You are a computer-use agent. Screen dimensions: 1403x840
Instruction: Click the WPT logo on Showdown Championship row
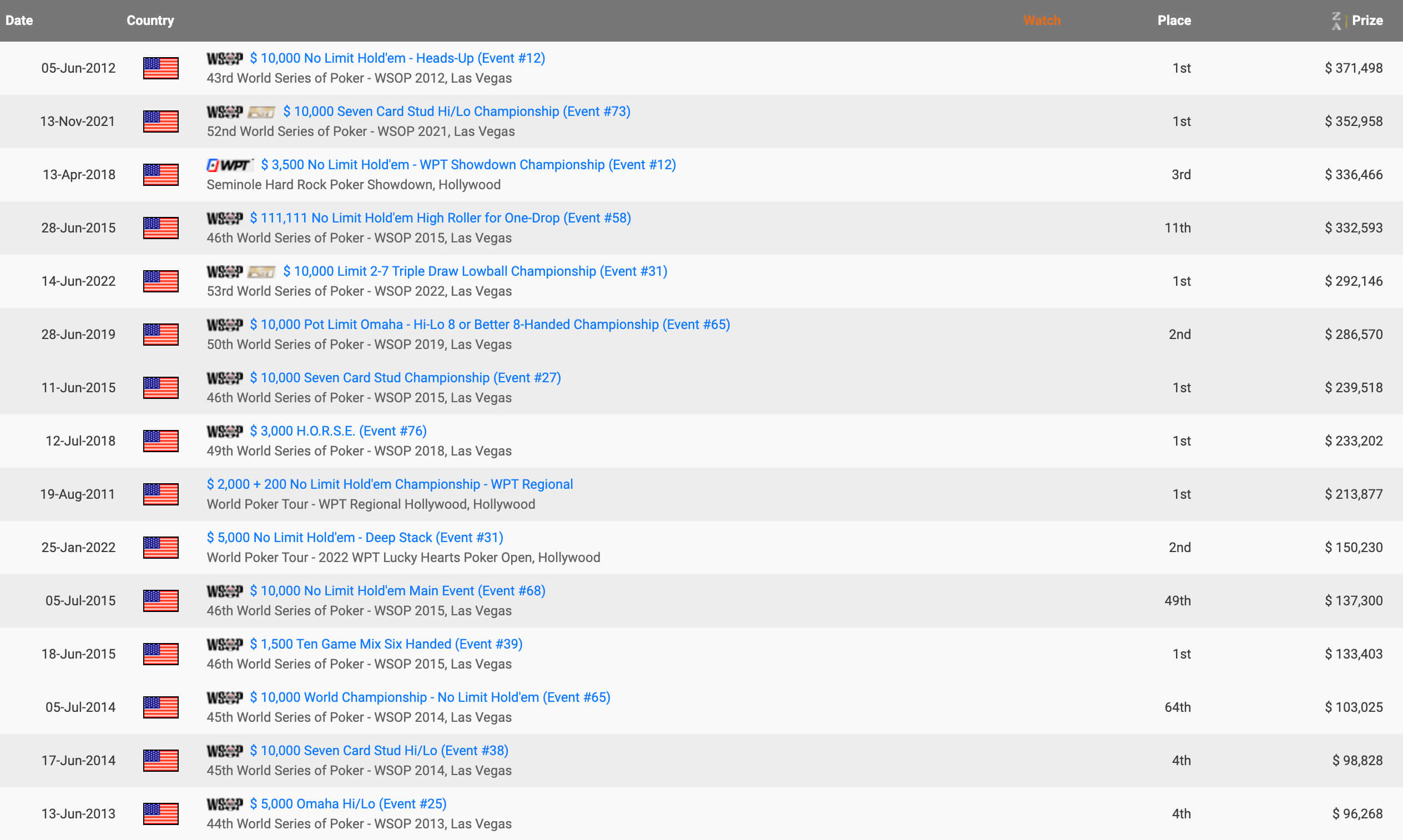(229, 165)
